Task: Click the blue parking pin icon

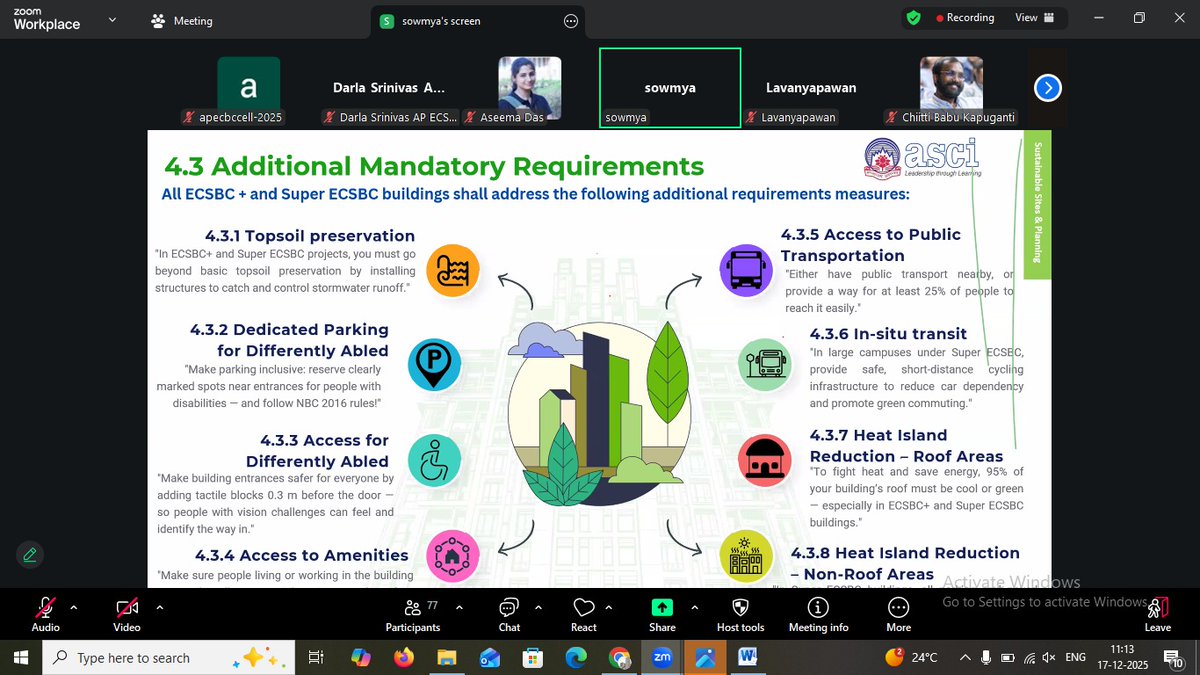Action: click(434, 364)
